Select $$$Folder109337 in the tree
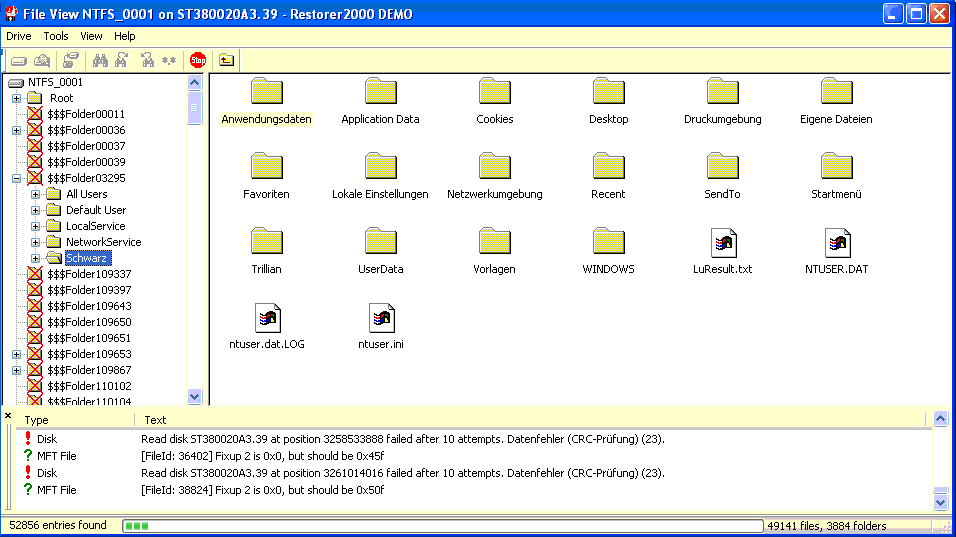 point(89,274)
